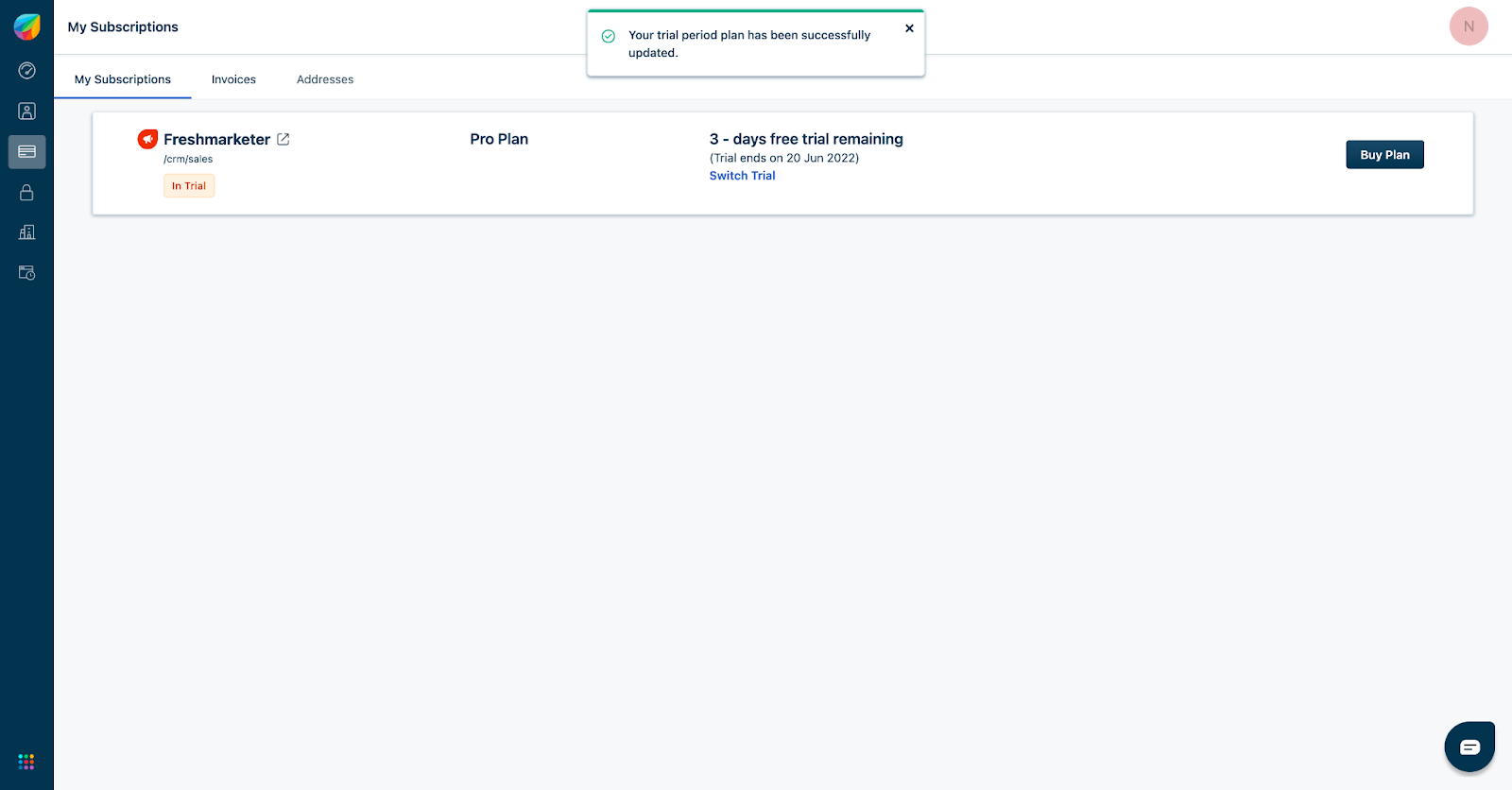The height and width of the screenshot is (790, 1512).
Task: Open the organization building icon in sidebar
Action: pyautogui.click(x=26, y=232)
